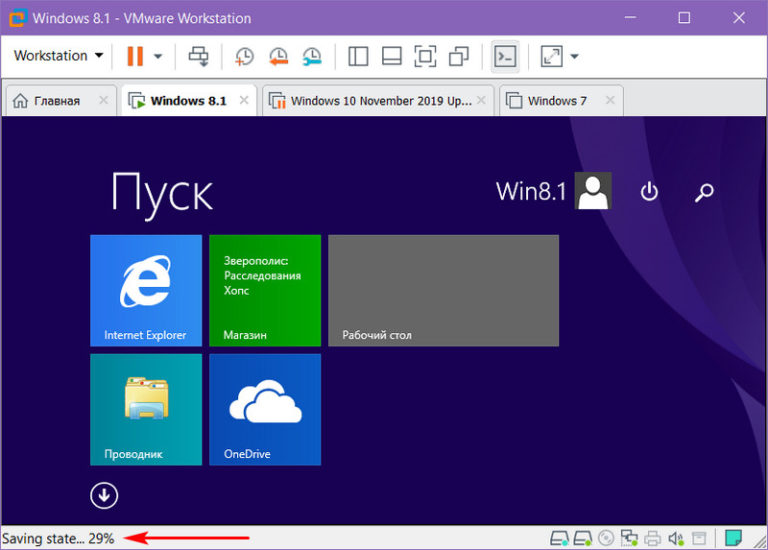Enter full screen mode icon
The width and height of the screenshot is (768, 550).
pyautogui.click(x=425, y=56)
